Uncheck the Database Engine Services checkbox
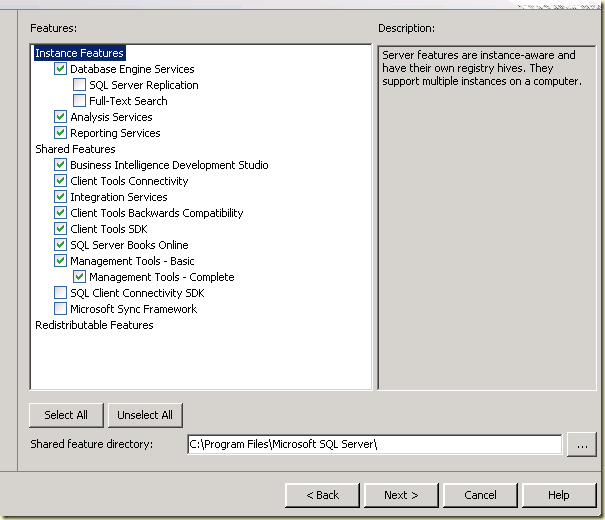Image resolution: width=605 pixels, height=520 pixels. coord(60,69)
